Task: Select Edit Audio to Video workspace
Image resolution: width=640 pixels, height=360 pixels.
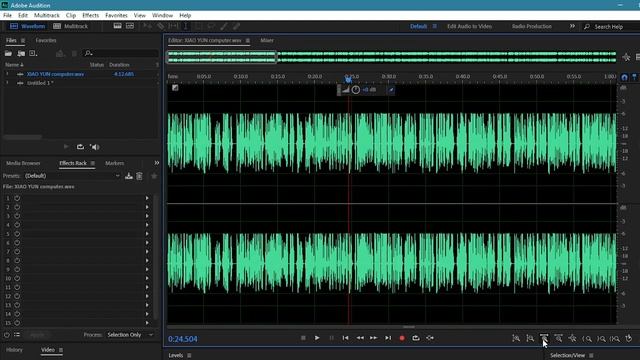Action: (469, 26)
